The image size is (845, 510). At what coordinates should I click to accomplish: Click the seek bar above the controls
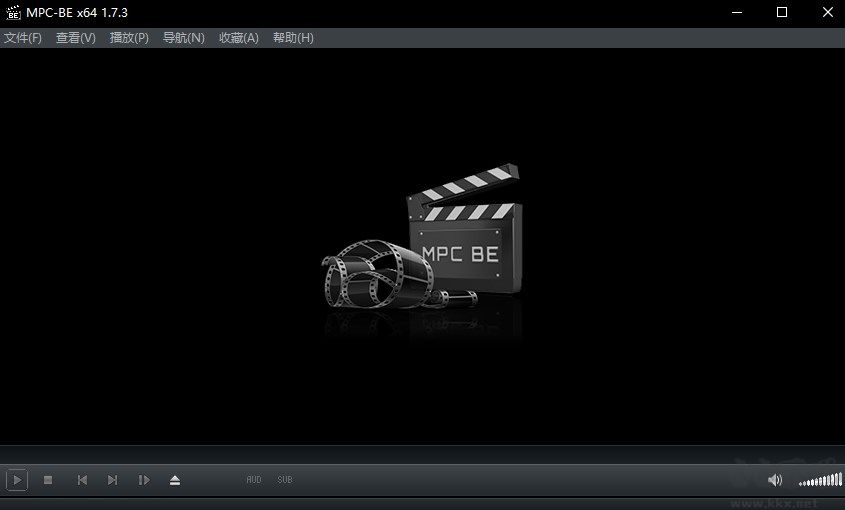tap(422, 454)
